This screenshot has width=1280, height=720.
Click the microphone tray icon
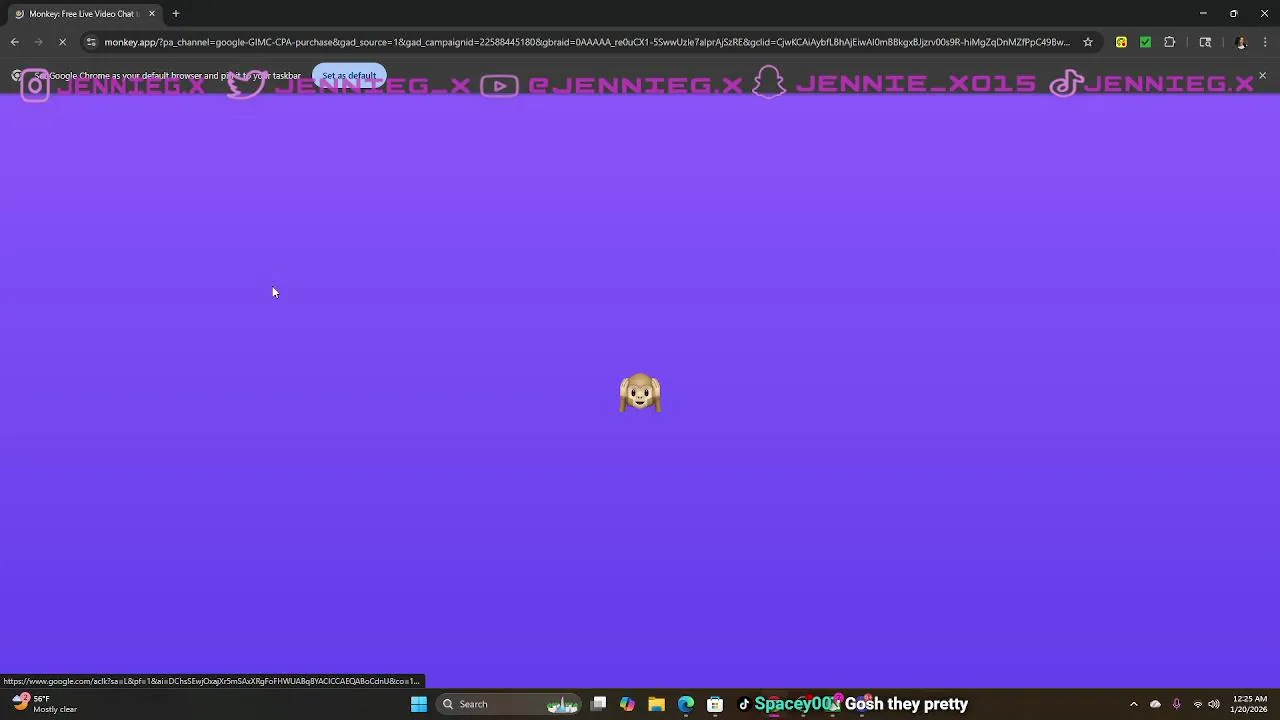(1176, 704)
